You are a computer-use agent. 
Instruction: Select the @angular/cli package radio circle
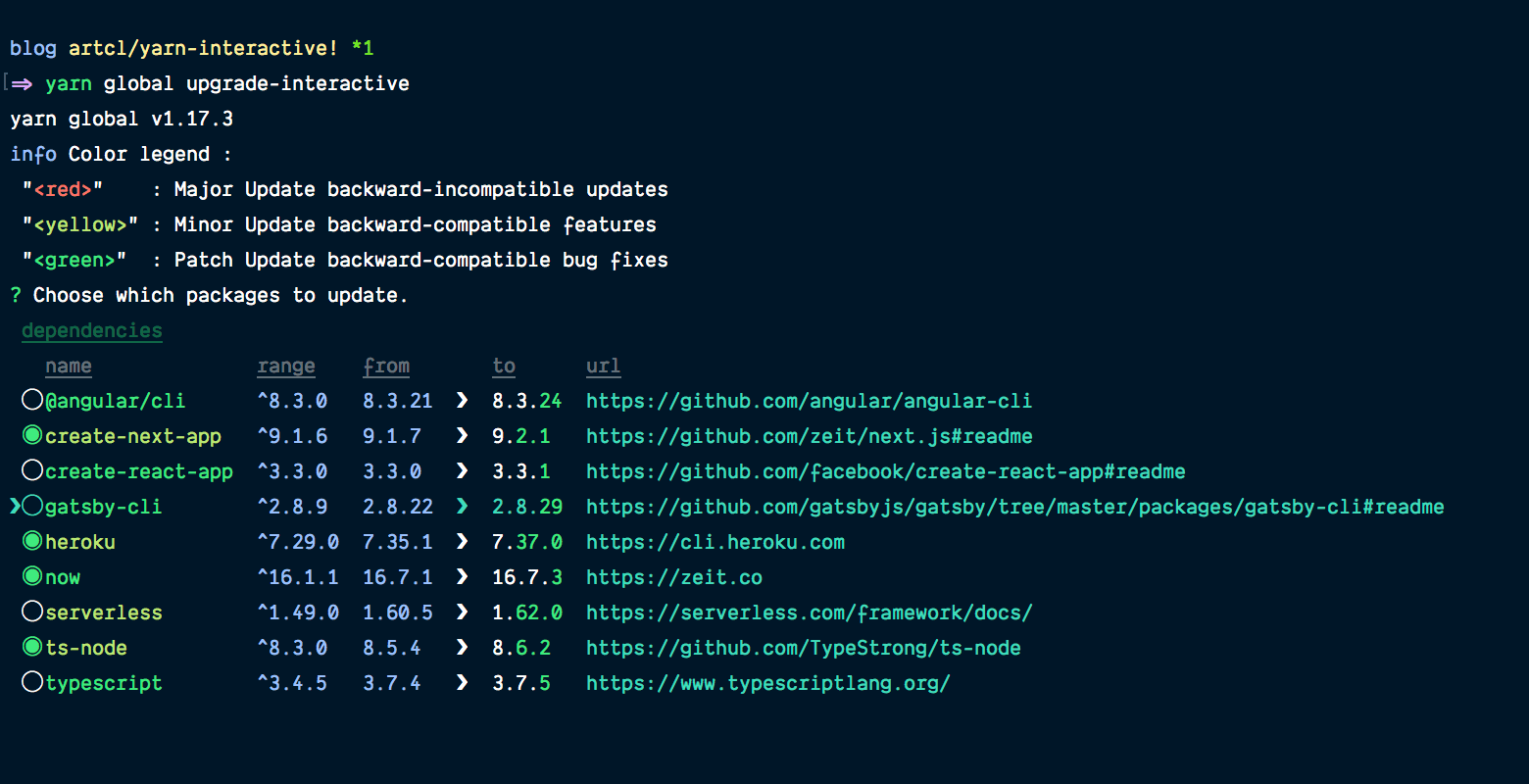32,400
